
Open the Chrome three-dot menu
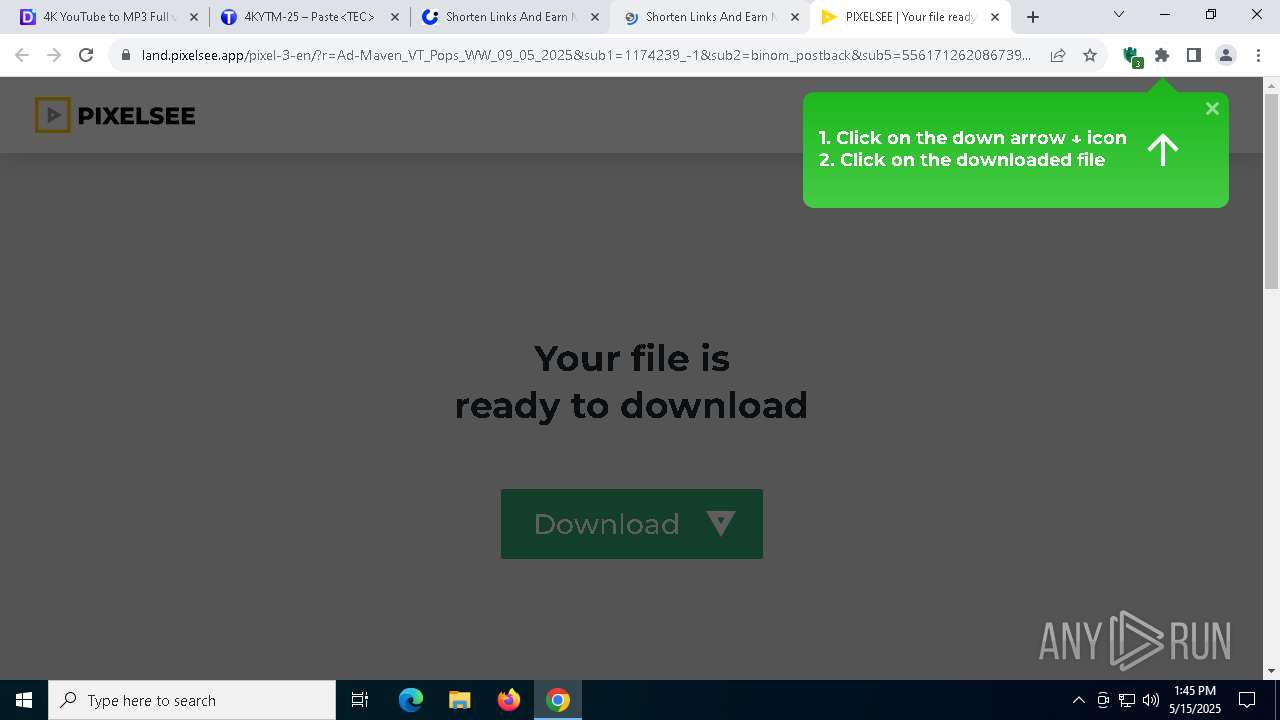(x=1258, y=55)
